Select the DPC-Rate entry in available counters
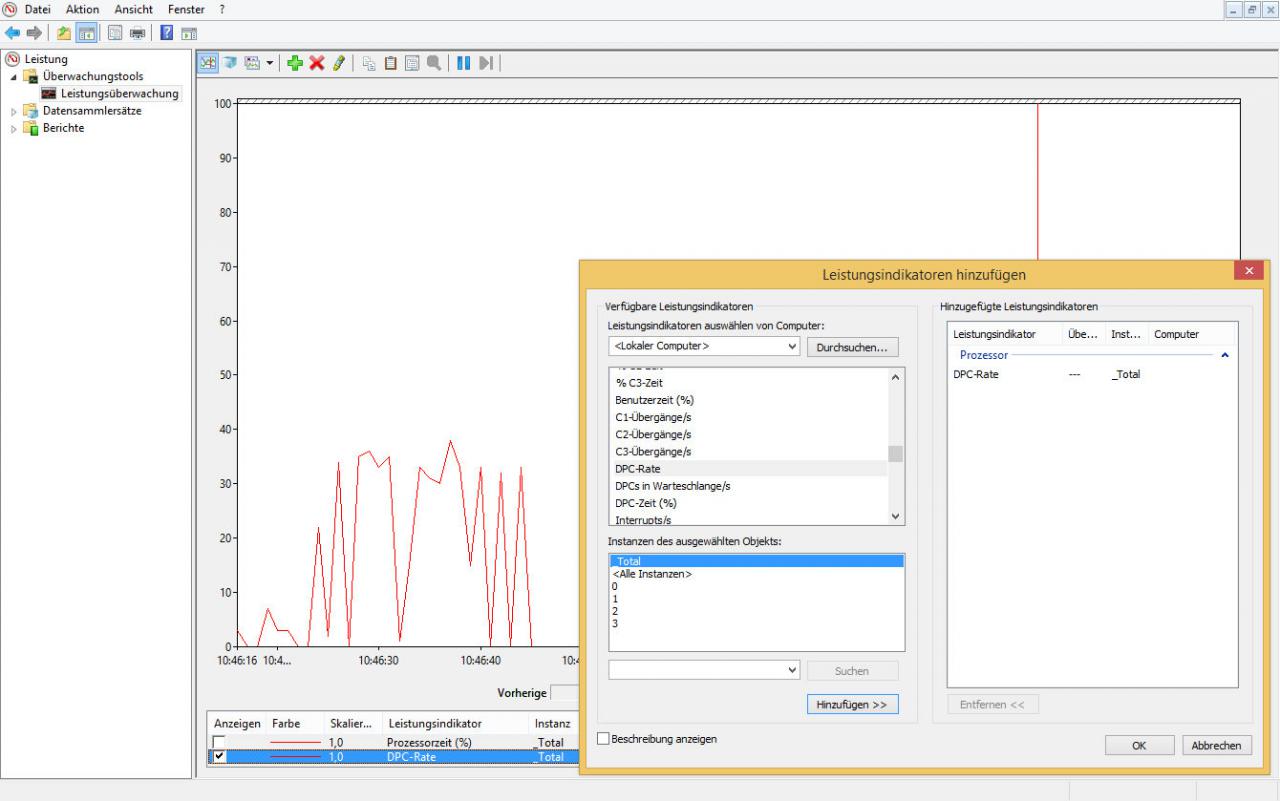Screen dimensions: 1280x801 (637, 468)
